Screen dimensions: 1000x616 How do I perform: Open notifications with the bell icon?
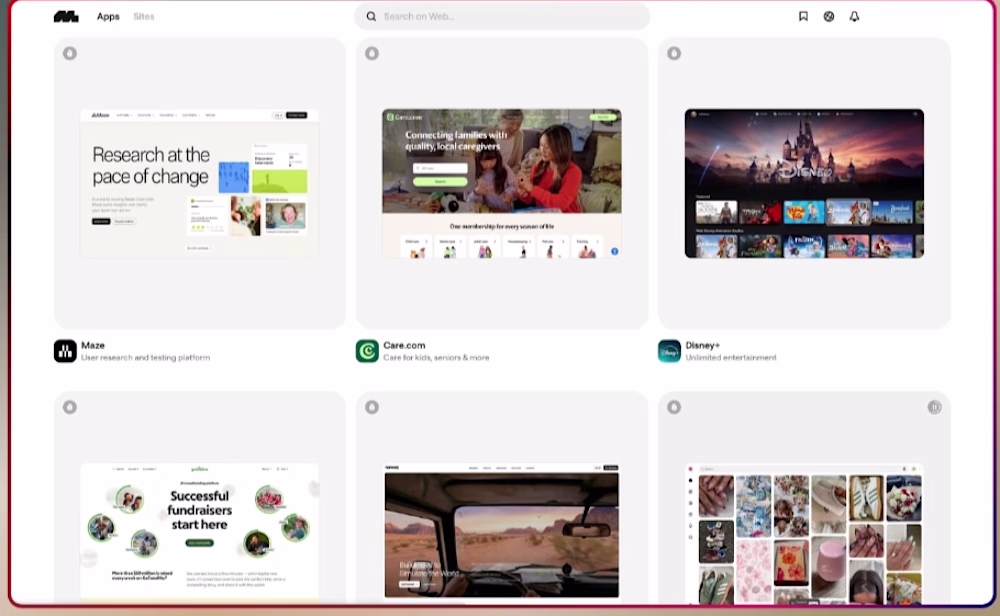tap(854, 17)
